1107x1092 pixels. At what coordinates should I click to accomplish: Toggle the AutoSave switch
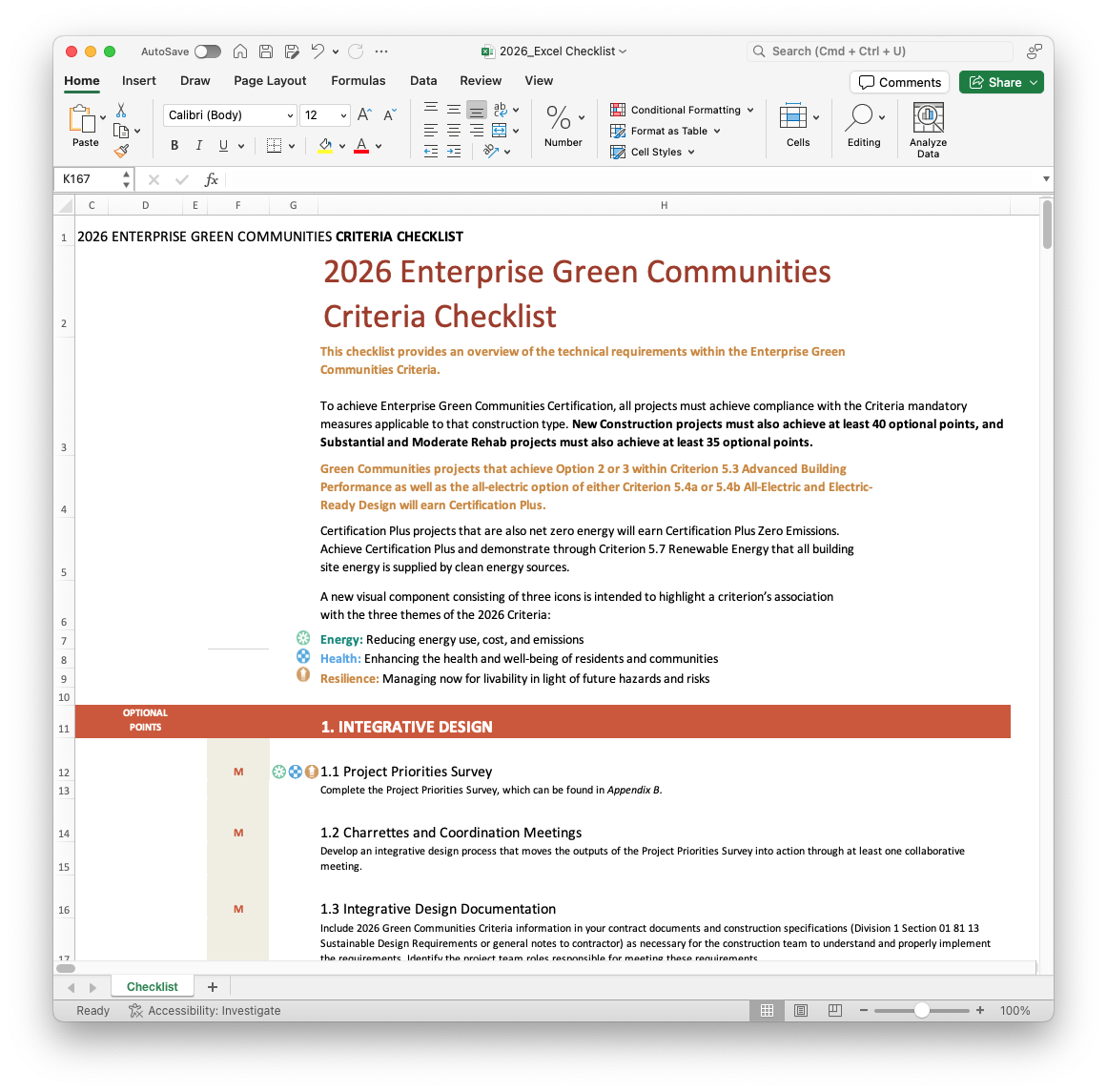coord(207,52)
